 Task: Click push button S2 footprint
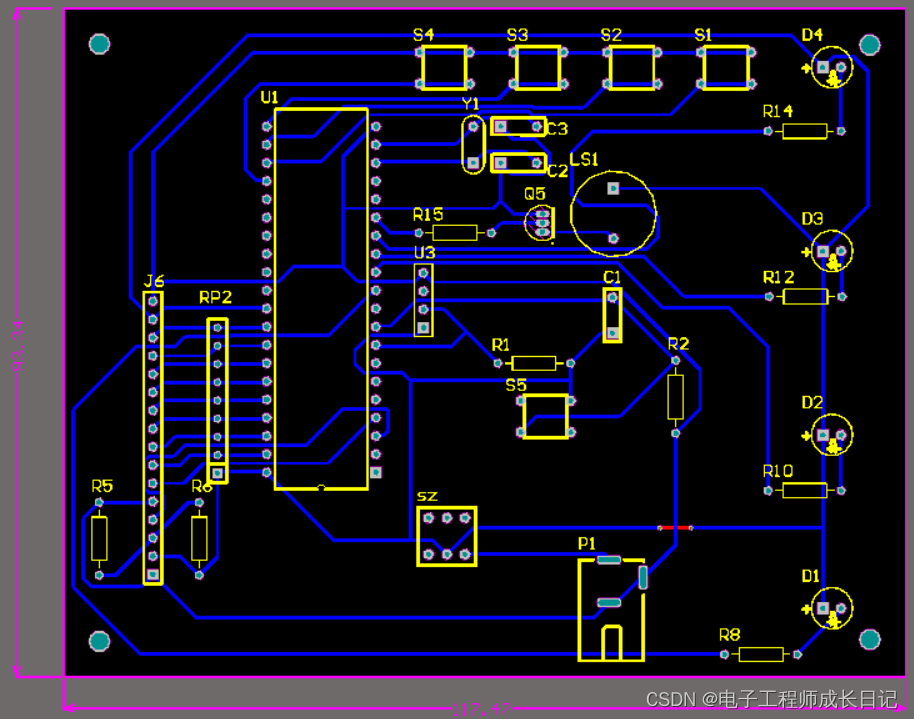pos(632,68)
